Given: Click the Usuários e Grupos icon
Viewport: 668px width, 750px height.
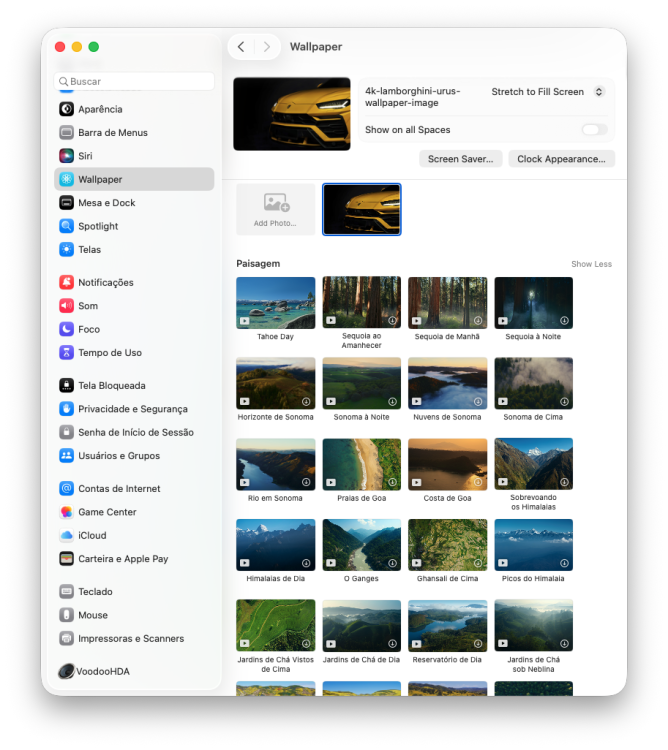Looking at the screenshot, I should (x=66, y=456).
